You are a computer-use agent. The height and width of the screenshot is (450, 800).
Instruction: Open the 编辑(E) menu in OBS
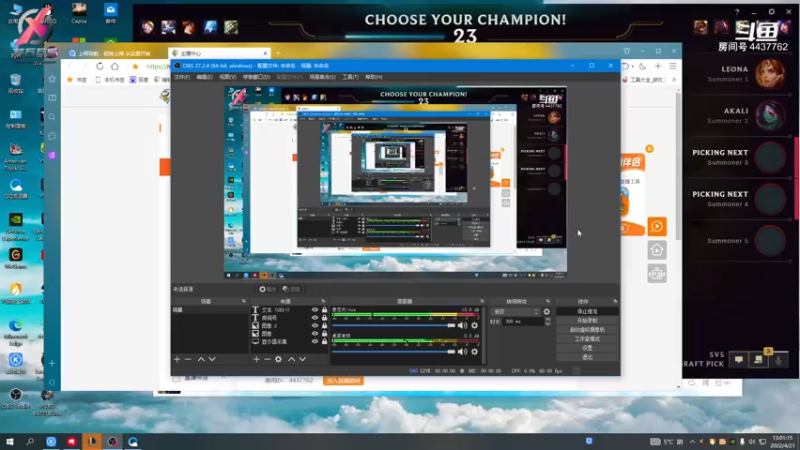coord(205,77)
